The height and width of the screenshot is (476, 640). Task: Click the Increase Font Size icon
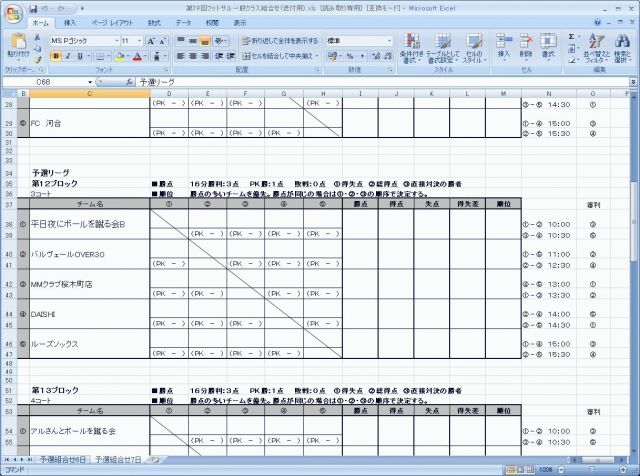[151, 41]
